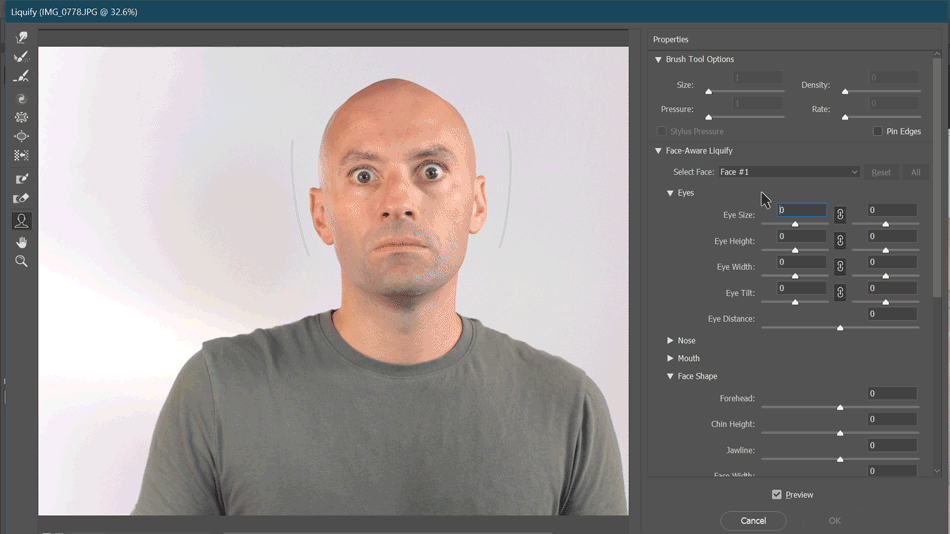
Task: Toggle the Eye Tilt link icon
Action: pos(840,292)
